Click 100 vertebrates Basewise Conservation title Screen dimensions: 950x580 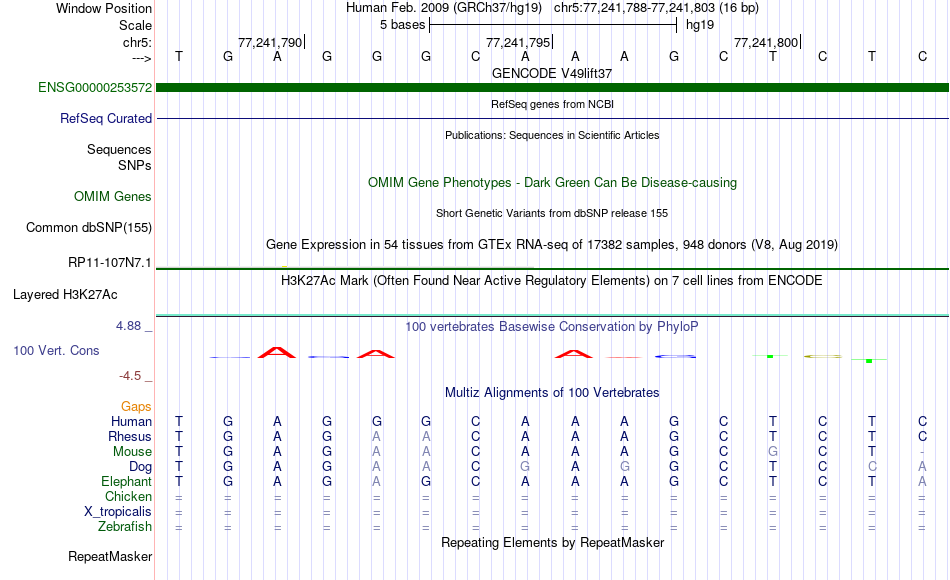552,327
